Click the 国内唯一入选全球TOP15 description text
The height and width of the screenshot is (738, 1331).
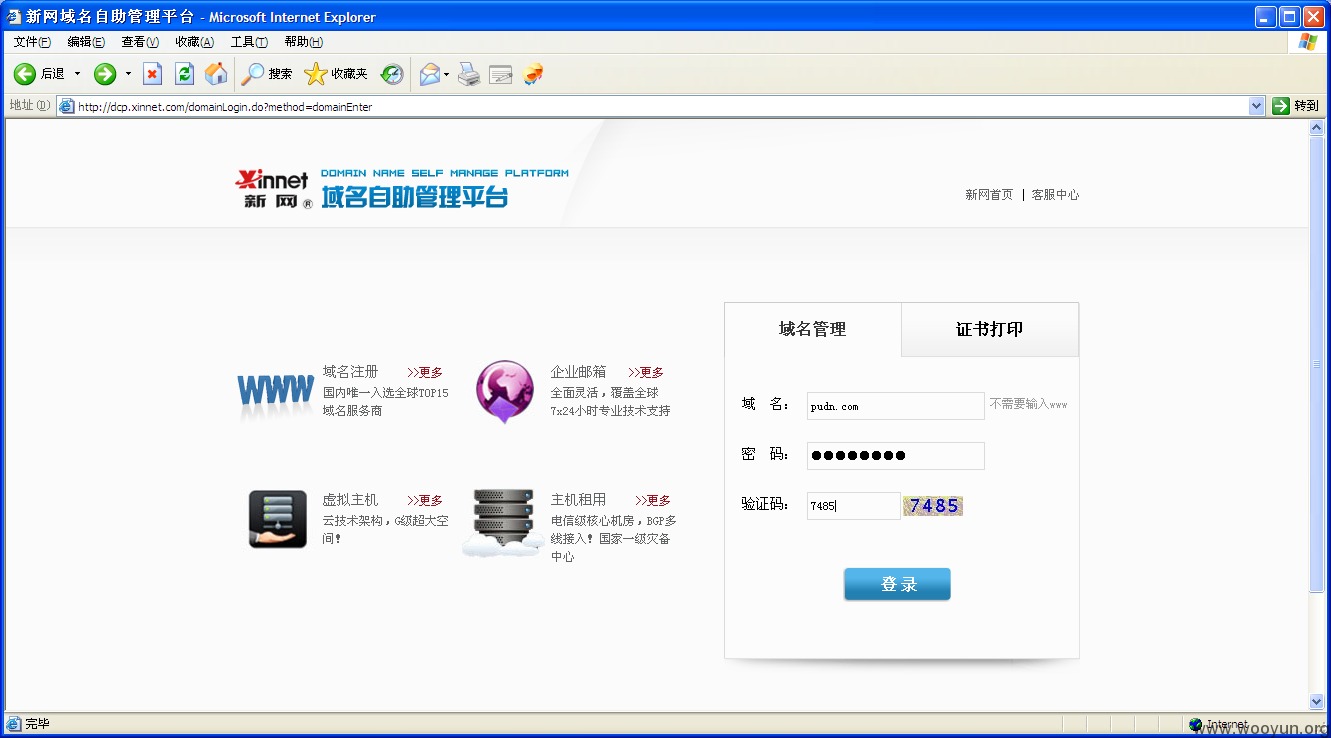click(x=386, y=393)
